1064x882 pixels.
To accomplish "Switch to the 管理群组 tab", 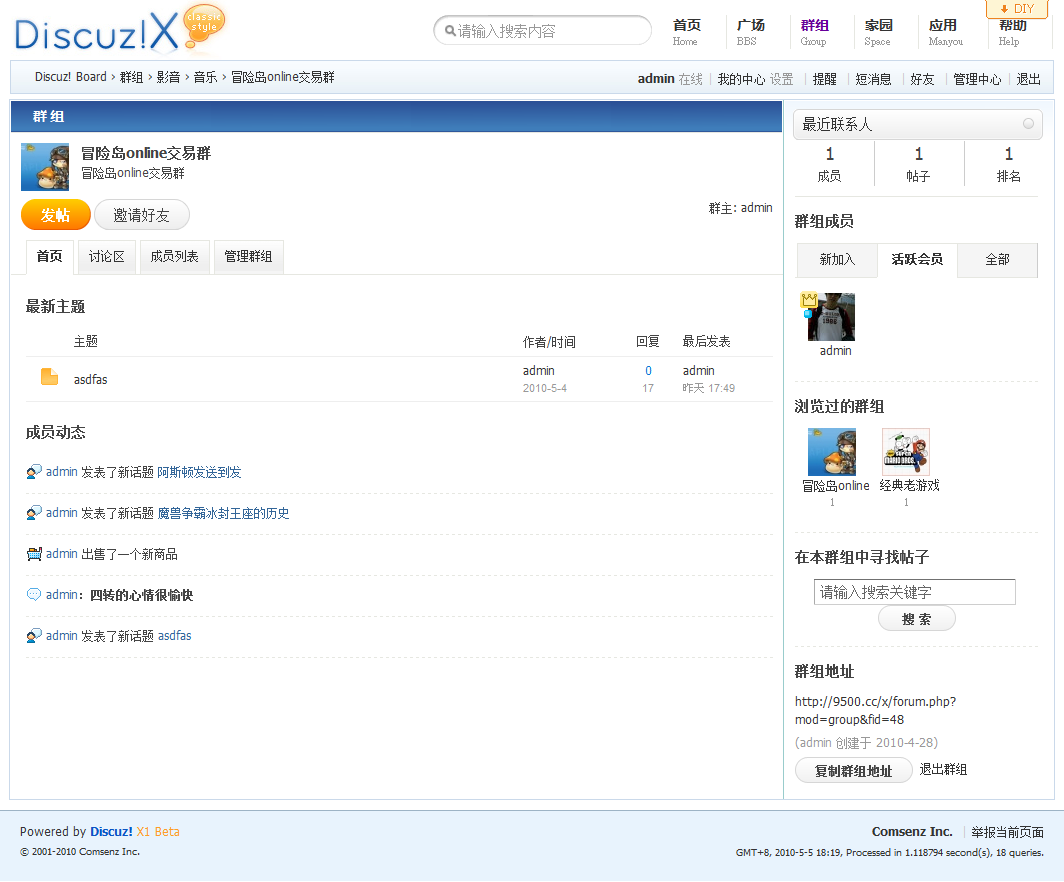I will [248, 256].
